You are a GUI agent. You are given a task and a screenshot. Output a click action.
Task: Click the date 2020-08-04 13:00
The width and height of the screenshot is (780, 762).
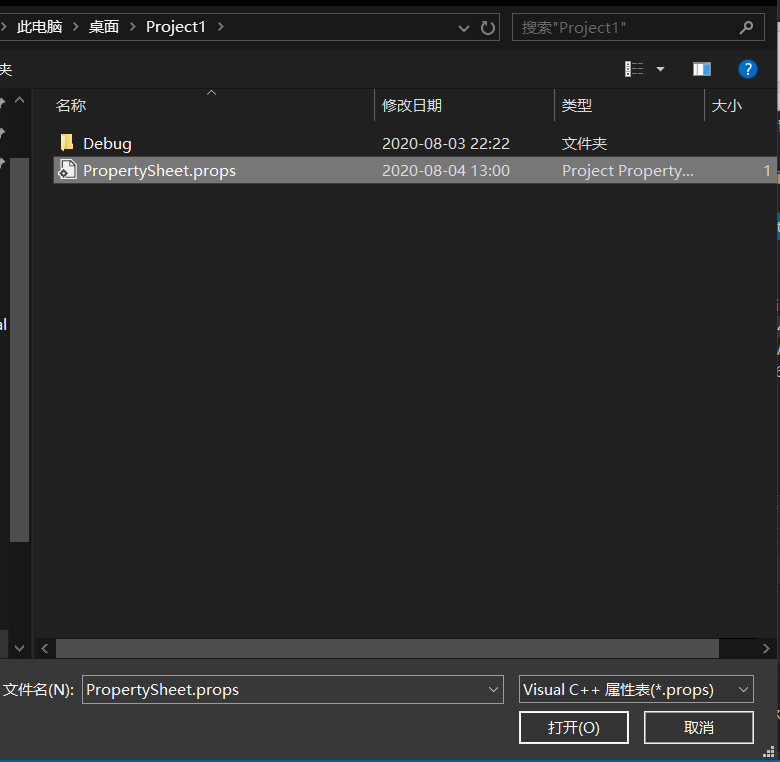[446, 171]
